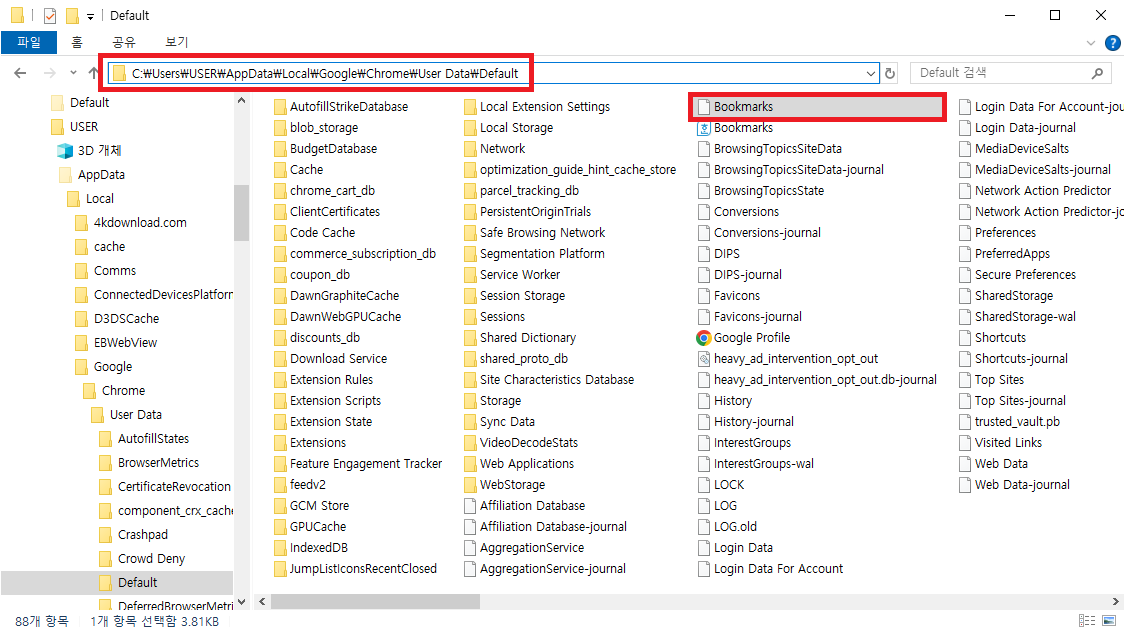Select the Web Data file
This screenshot has width=1125, height=635.
1001,464
